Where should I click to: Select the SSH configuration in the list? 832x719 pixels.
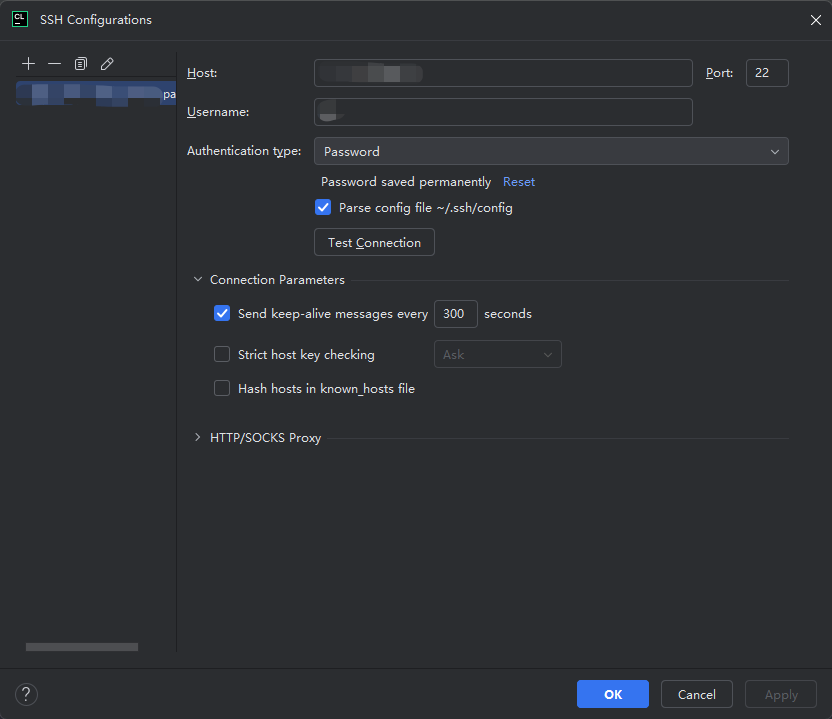click(x=96, y=94)
